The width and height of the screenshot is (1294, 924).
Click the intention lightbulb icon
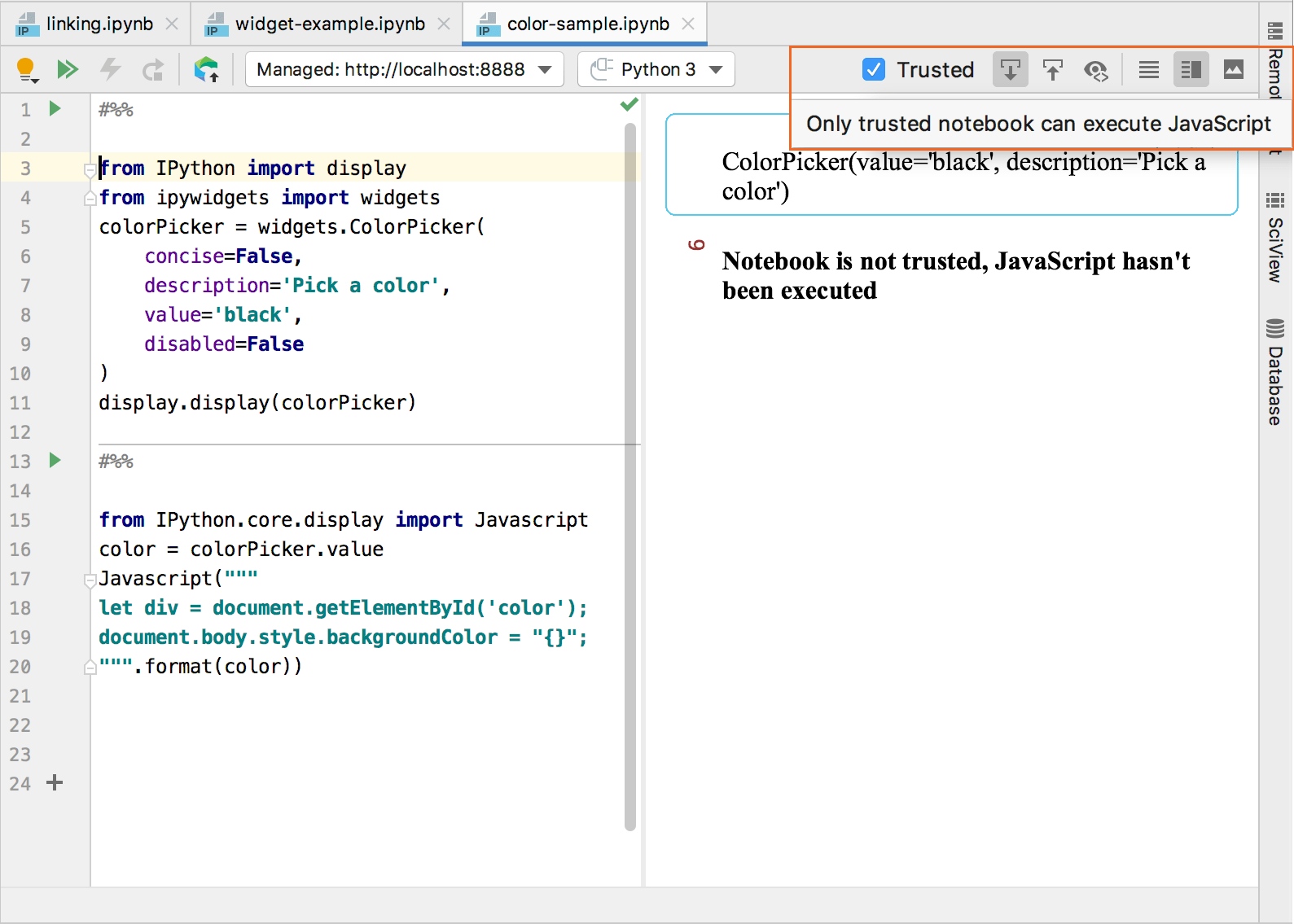[27, 70]
